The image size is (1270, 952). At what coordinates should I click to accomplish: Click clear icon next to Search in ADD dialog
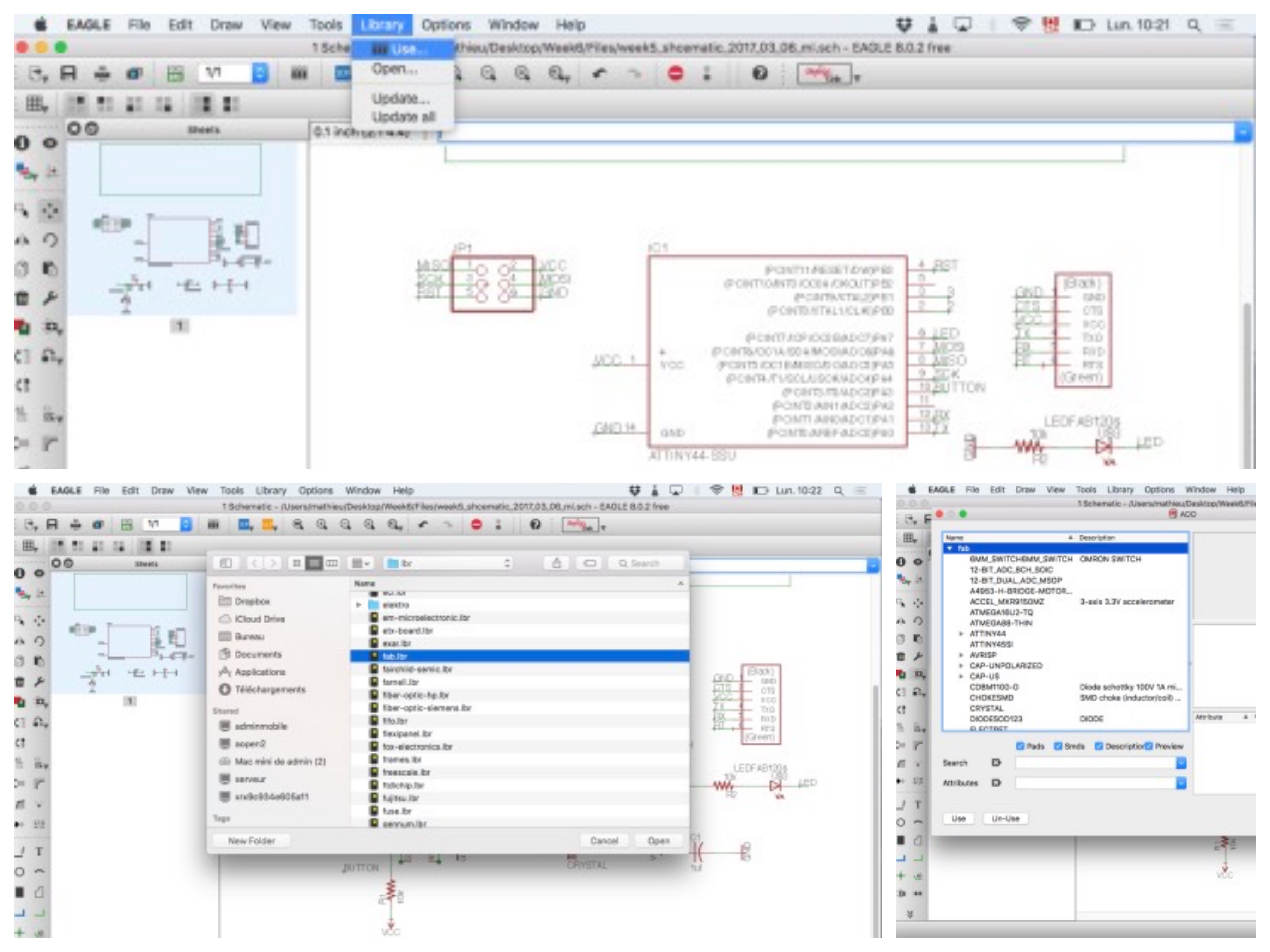[996, 763]
